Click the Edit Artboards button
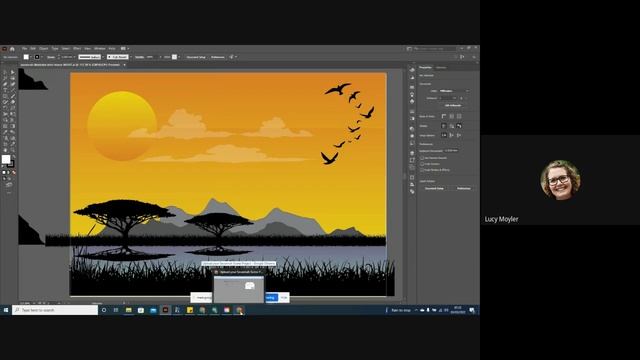 [x=453, y=105]
